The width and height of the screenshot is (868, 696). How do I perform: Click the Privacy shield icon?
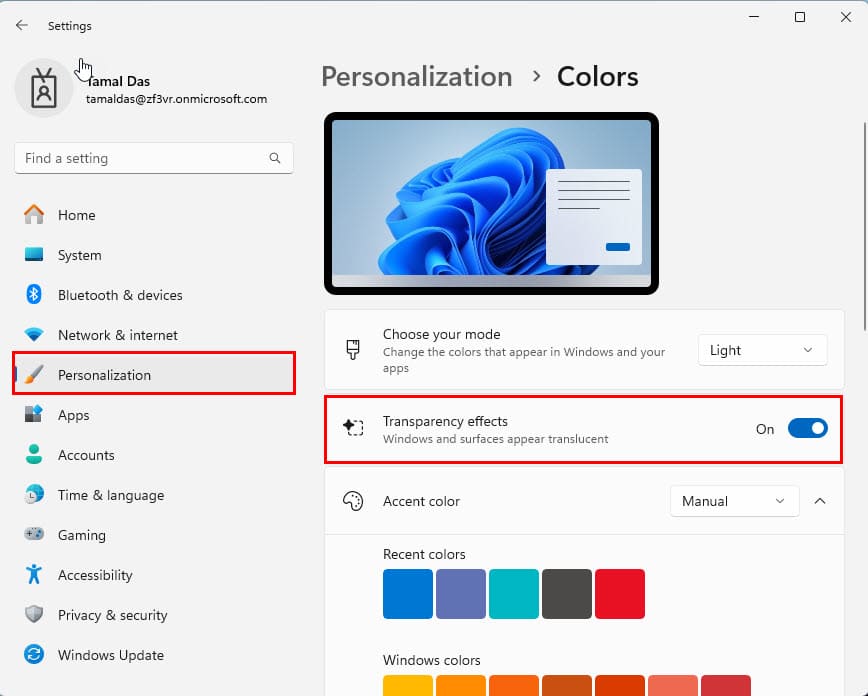(x=34, y=614)
